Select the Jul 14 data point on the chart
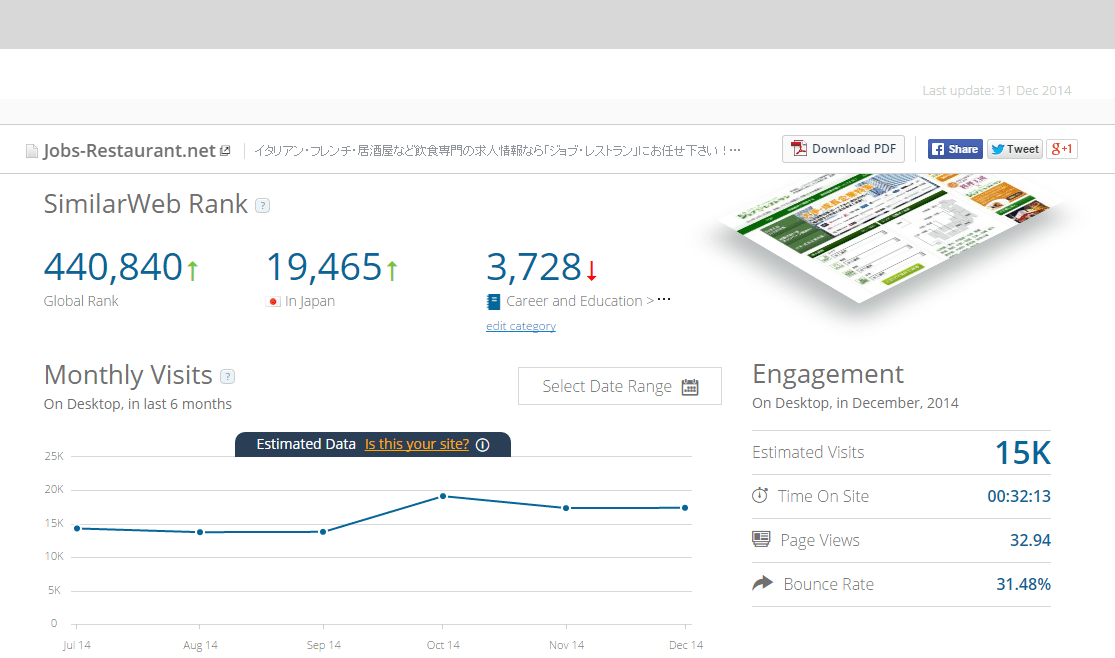Screen dimensions: 1115x658 point(77,529)
